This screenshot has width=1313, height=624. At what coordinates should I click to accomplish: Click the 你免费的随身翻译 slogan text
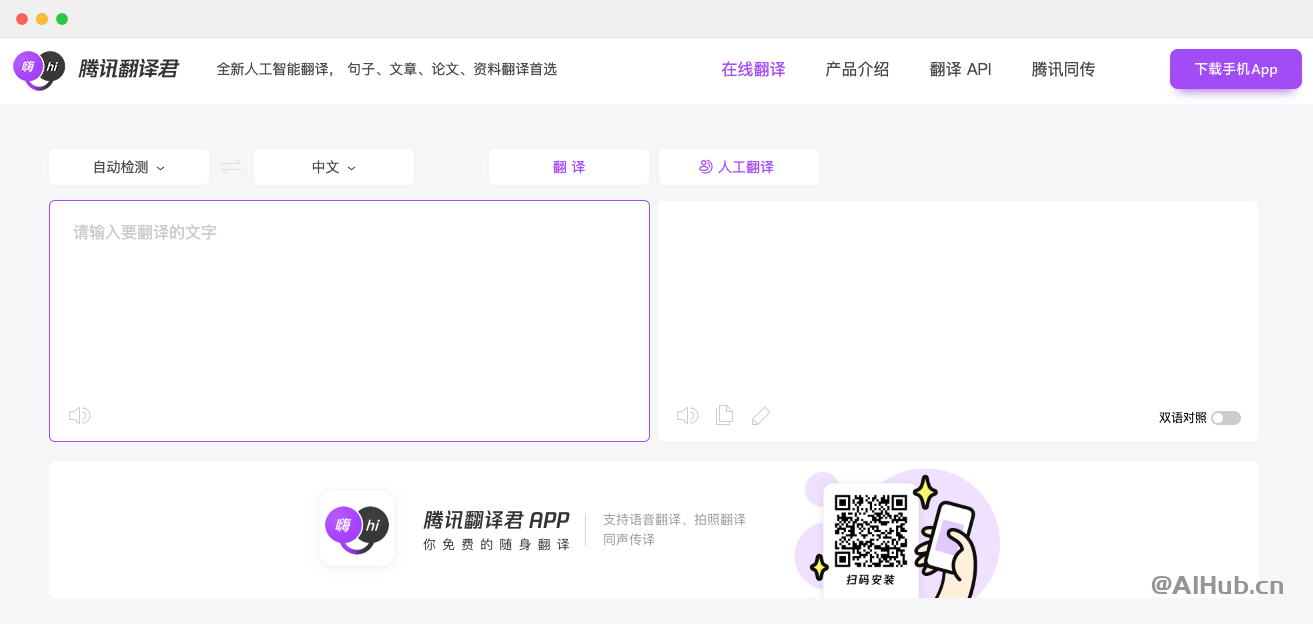click(x=497, y=544)
